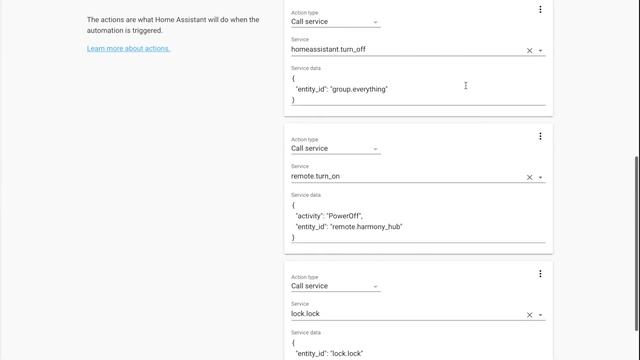Open the Action type dropdown above remote.turn_on
The height and width of the screenshot is (360, 640).
coord(336,149)
